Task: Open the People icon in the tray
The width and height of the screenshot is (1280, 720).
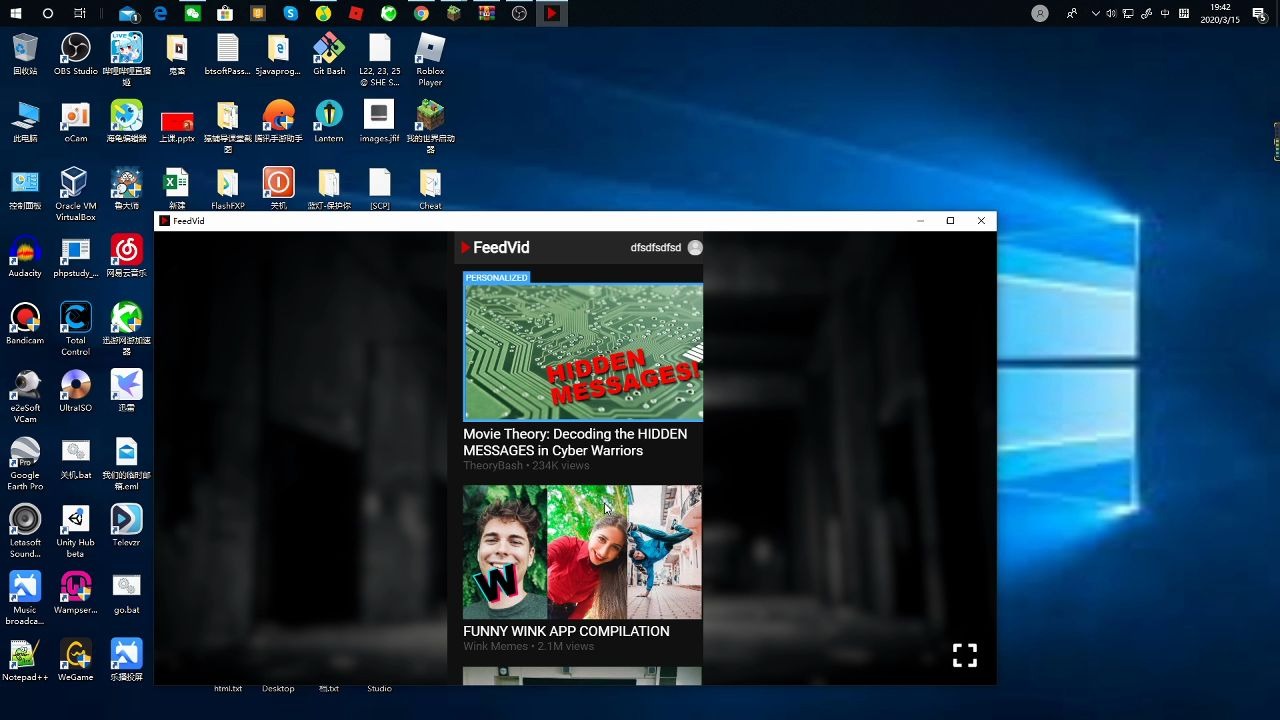Action: click(x=1072, y=14)
